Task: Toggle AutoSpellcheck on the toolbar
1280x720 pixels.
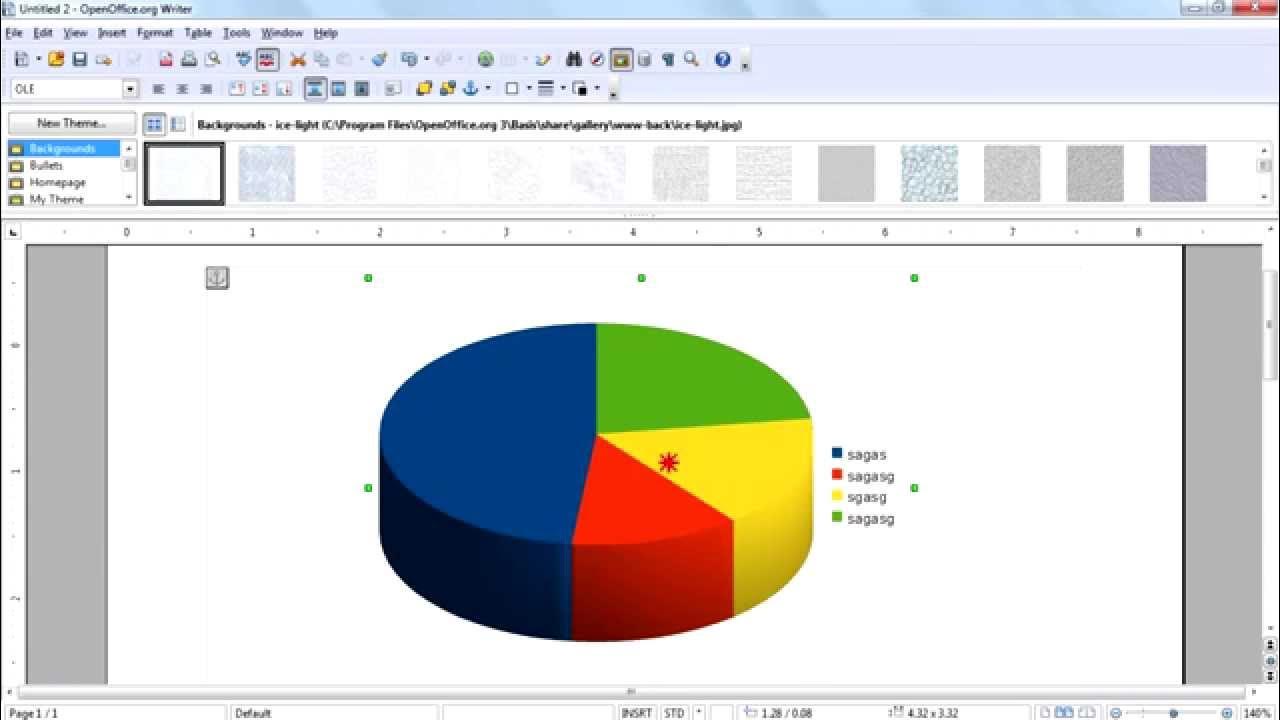Action: (x=267, y=59)
